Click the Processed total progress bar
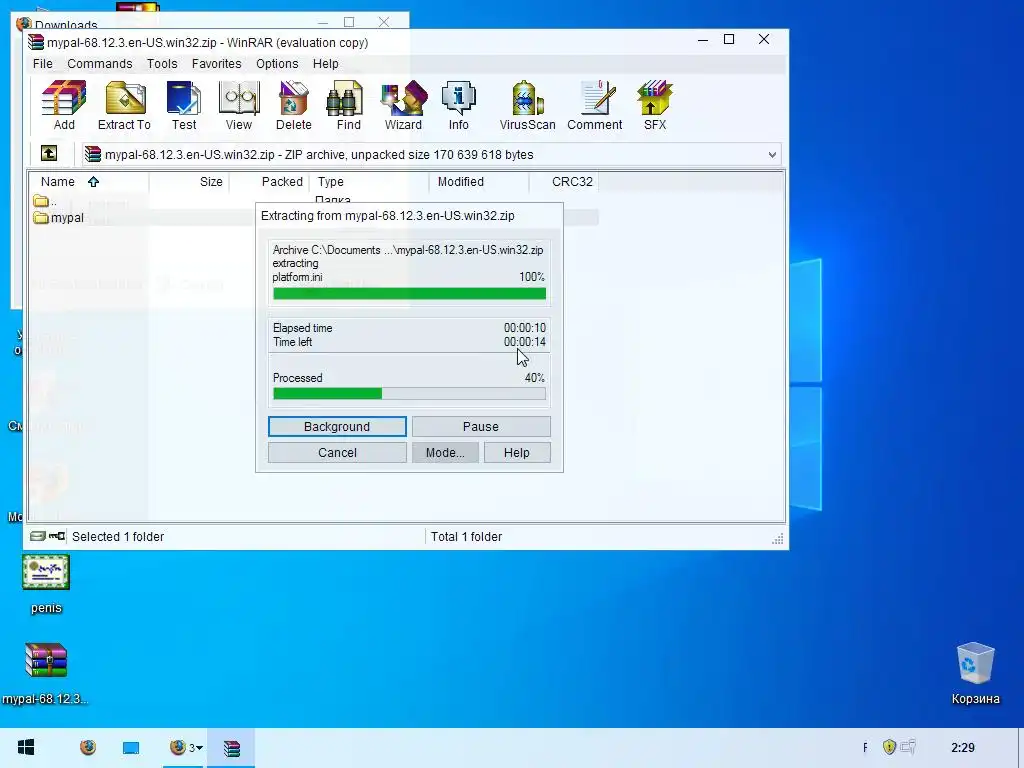1024x768 pixels. click(409, 393)
